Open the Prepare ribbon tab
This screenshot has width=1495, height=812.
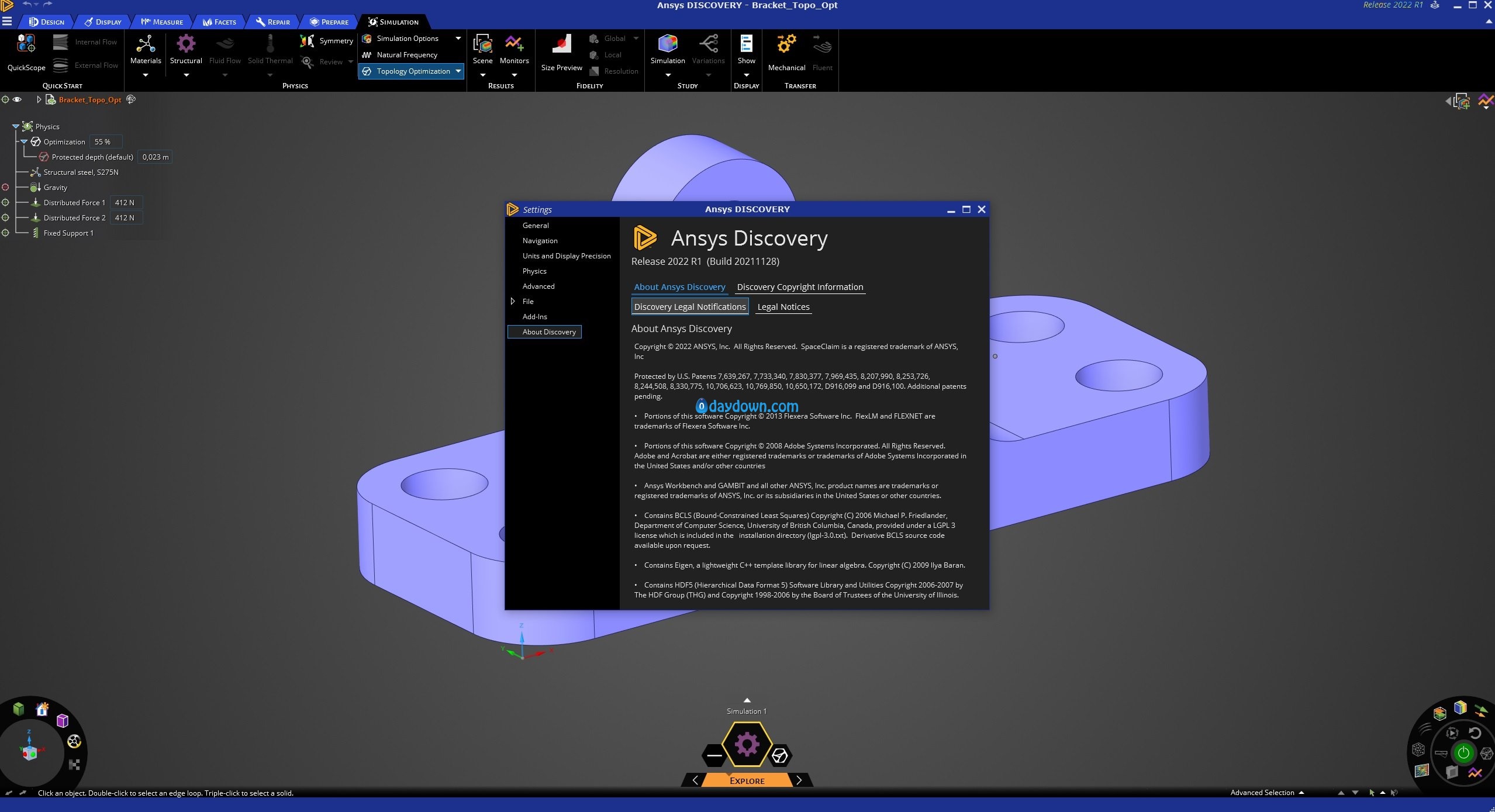click(x=329, y=22)
